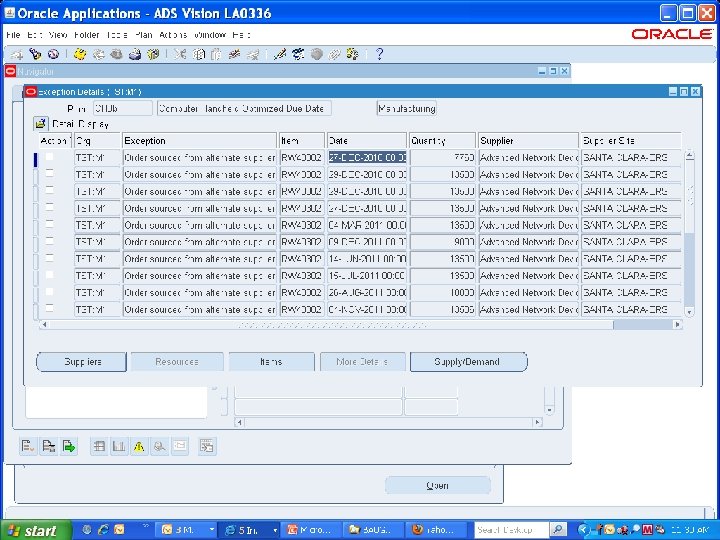Viewport: 720px width, 540px height.
Task: Click the first list icon in Navigator bottom toolbar
Action: coord(28,446)
